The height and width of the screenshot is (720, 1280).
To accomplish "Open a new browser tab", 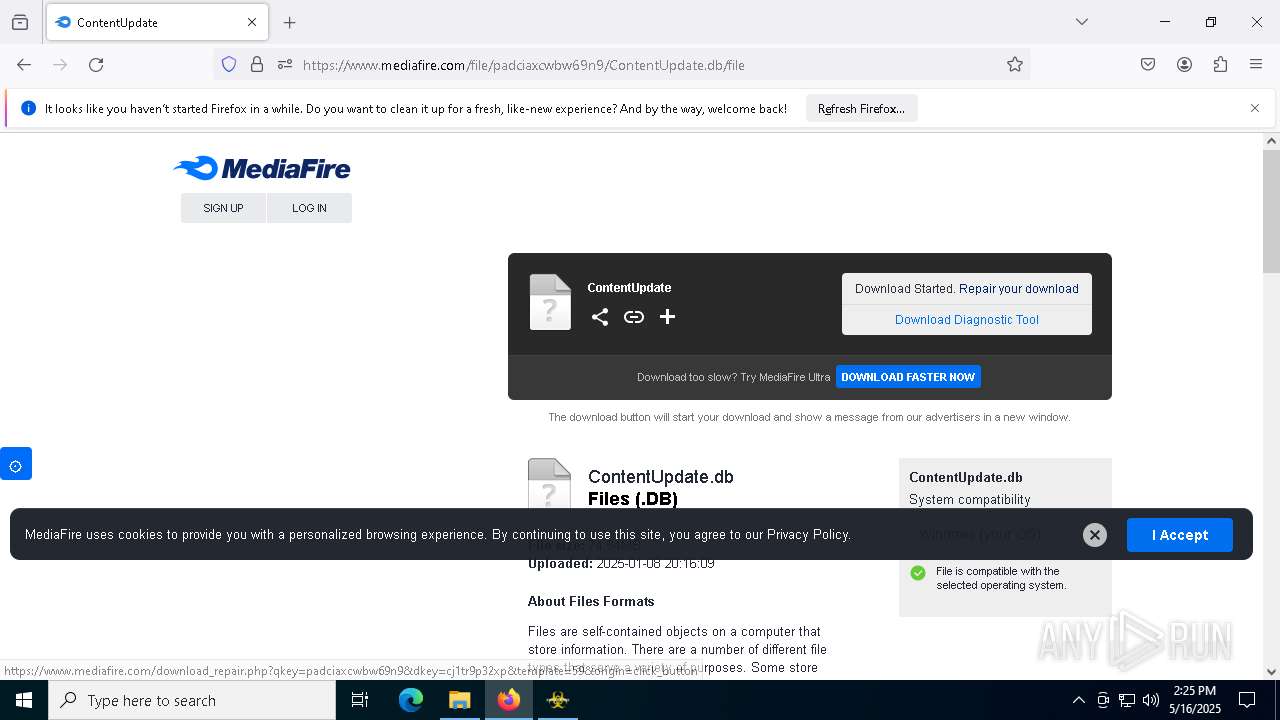I will coord(290,22).
